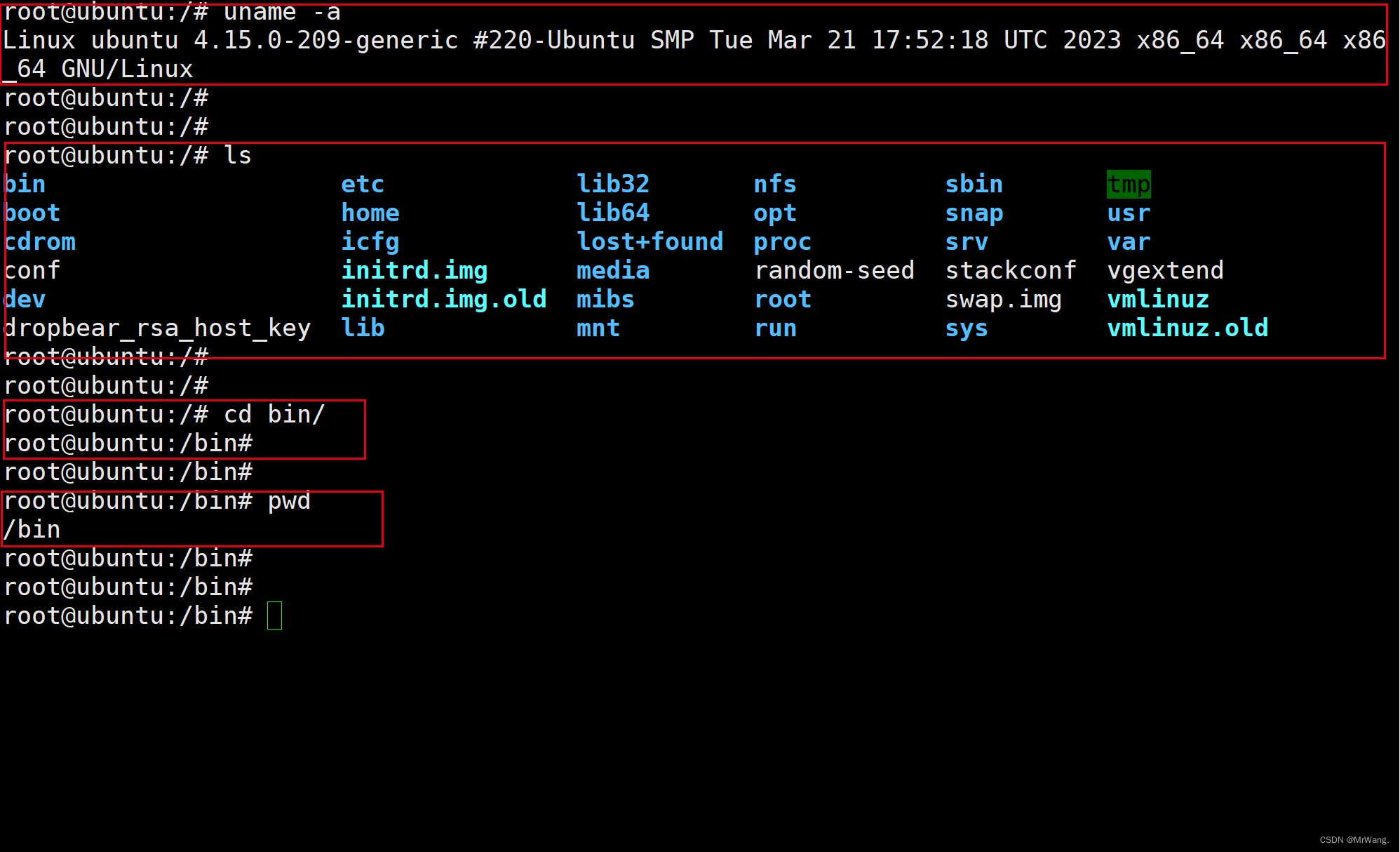
Task: Click the 'uname -a' command text
Action: pos(282,12)
